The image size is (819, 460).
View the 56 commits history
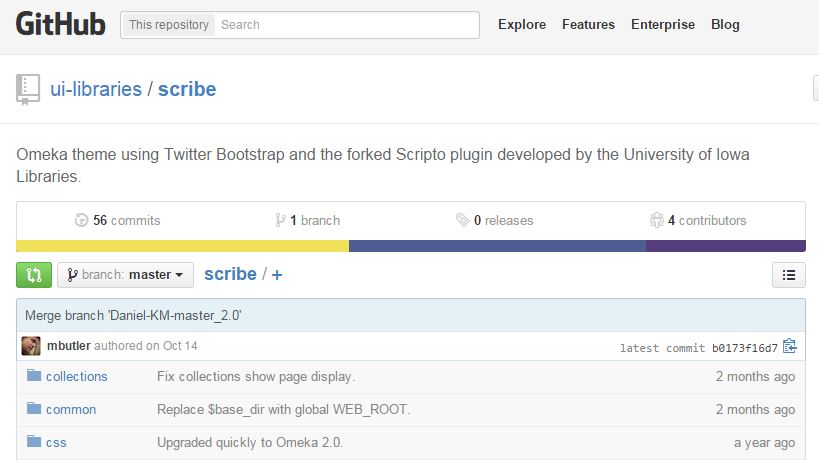(x=118, y=220)
